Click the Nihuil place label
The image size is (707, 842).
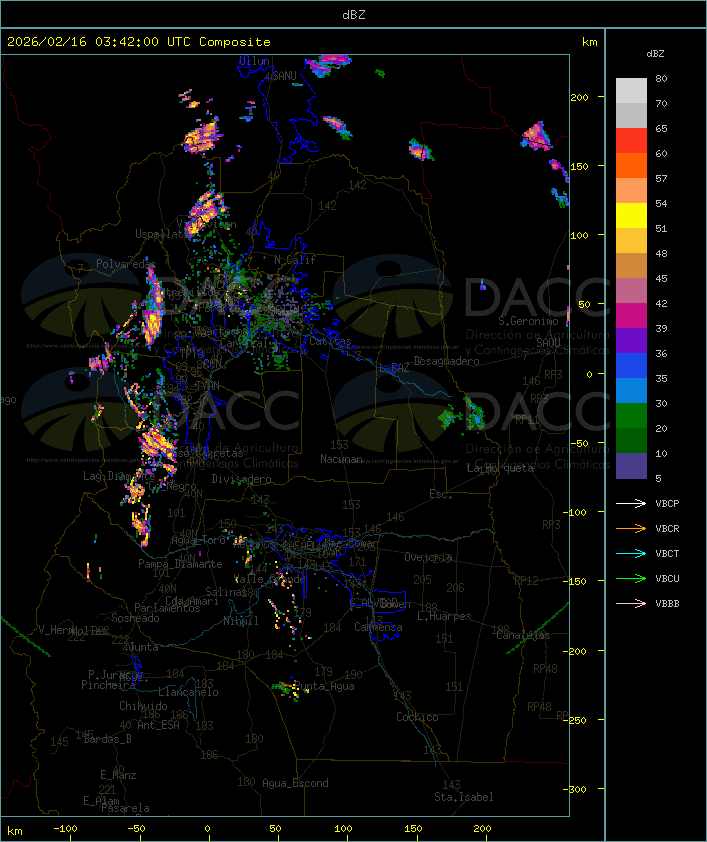click(x=241, y=621)
